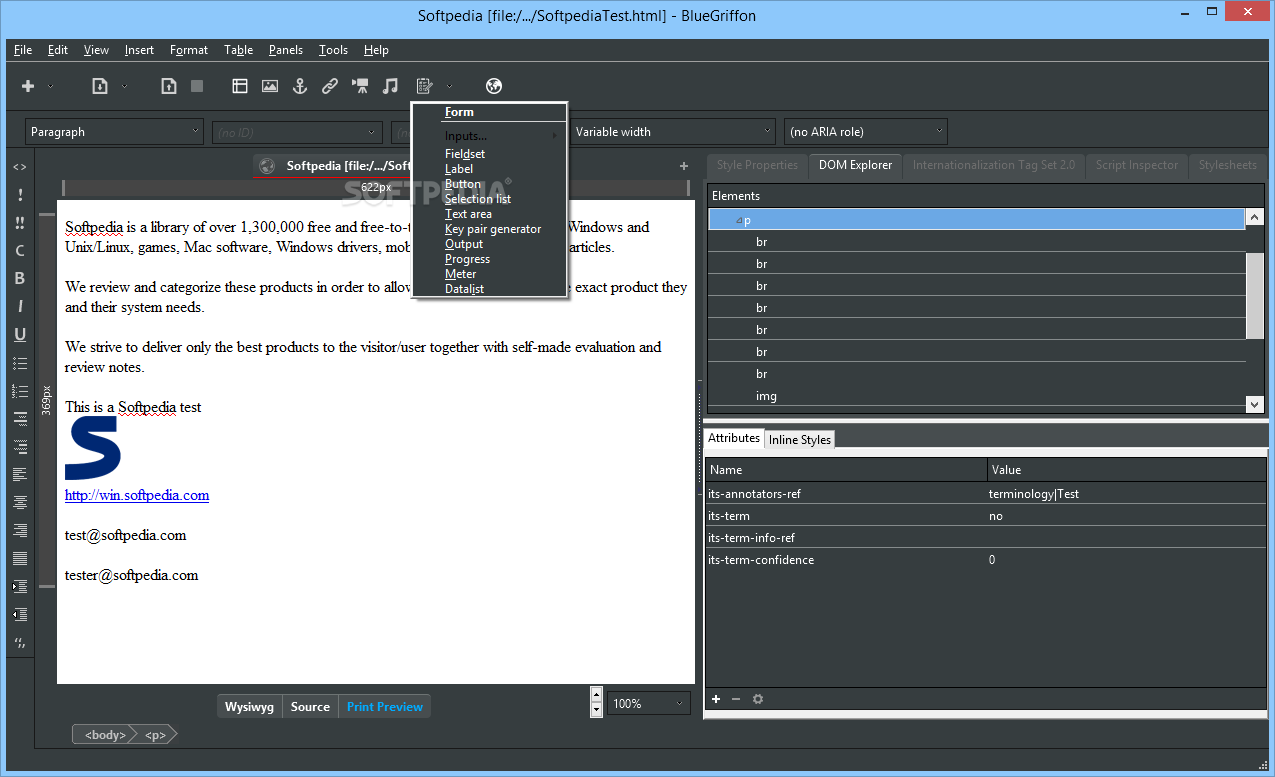This screenshot has height=777, width=1275.
Task: Toggle align center icon
Action: [20, 502]
